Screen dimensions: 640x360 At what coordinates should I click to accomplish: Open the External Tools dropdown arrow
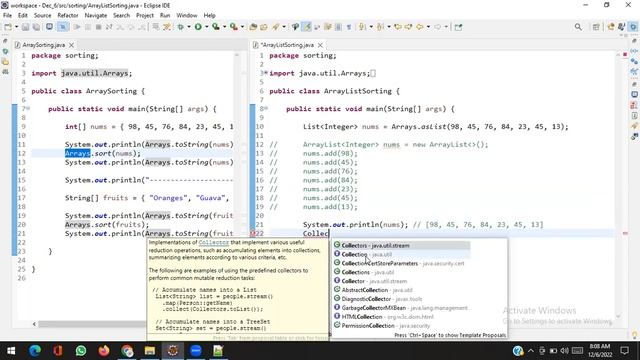242,27
